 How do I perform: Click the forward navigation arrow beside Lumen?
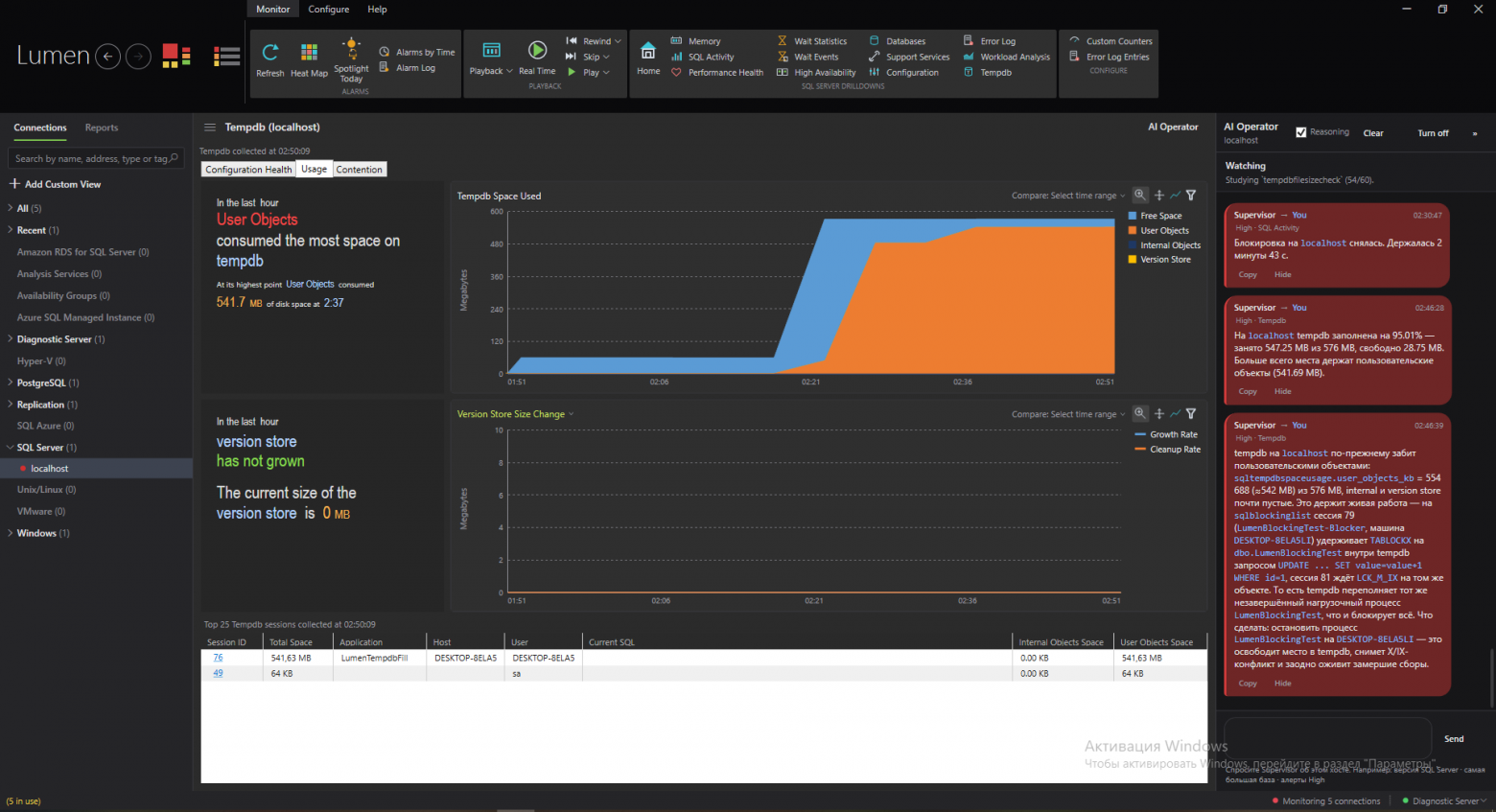pyautogui.click(x=139, y=57)
